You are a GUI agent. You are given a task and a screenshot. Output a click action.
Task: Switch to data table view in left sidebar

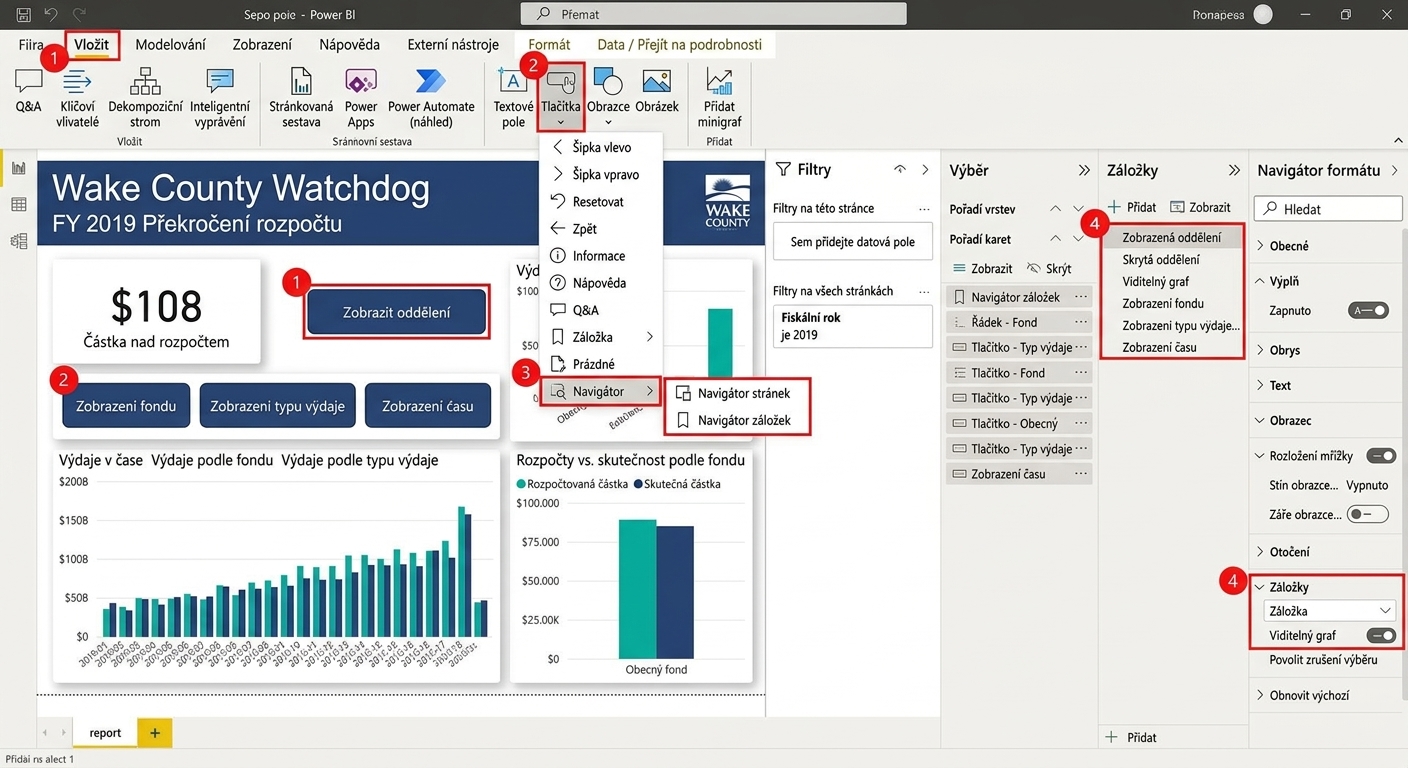(x=18, y=204)
